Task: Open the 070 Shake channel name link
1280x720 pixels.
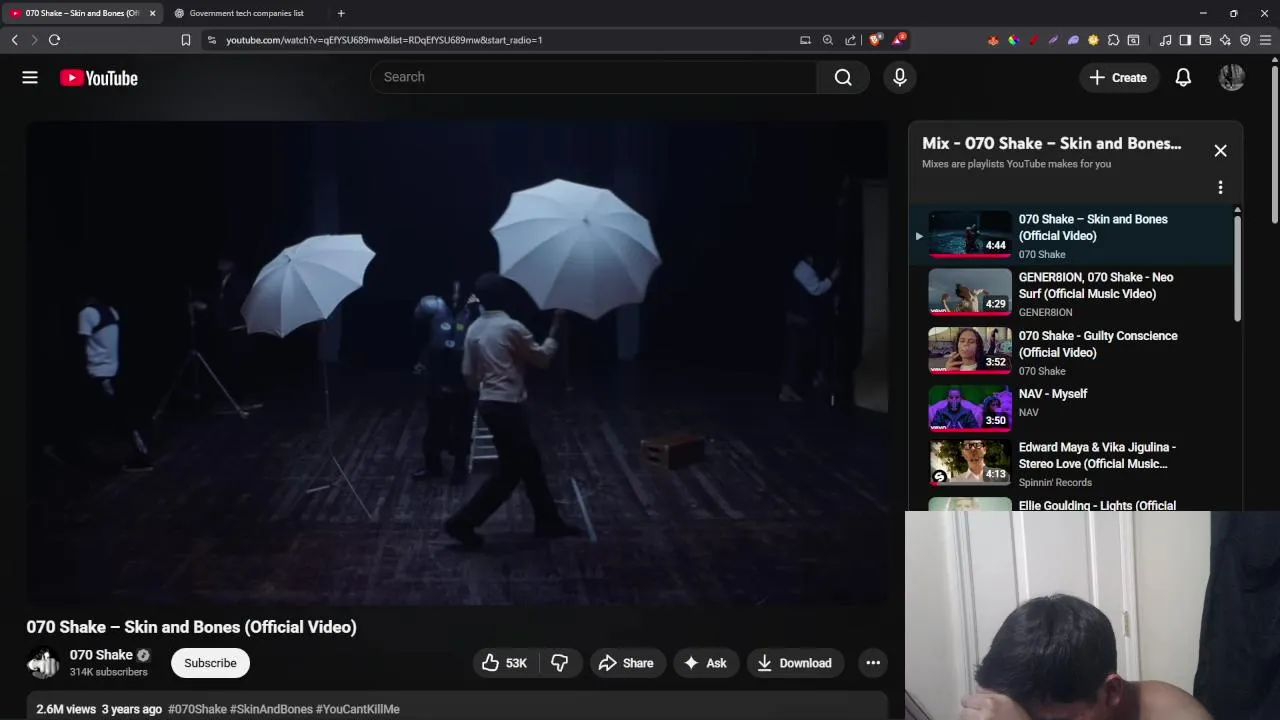Action: click(101, 655)
